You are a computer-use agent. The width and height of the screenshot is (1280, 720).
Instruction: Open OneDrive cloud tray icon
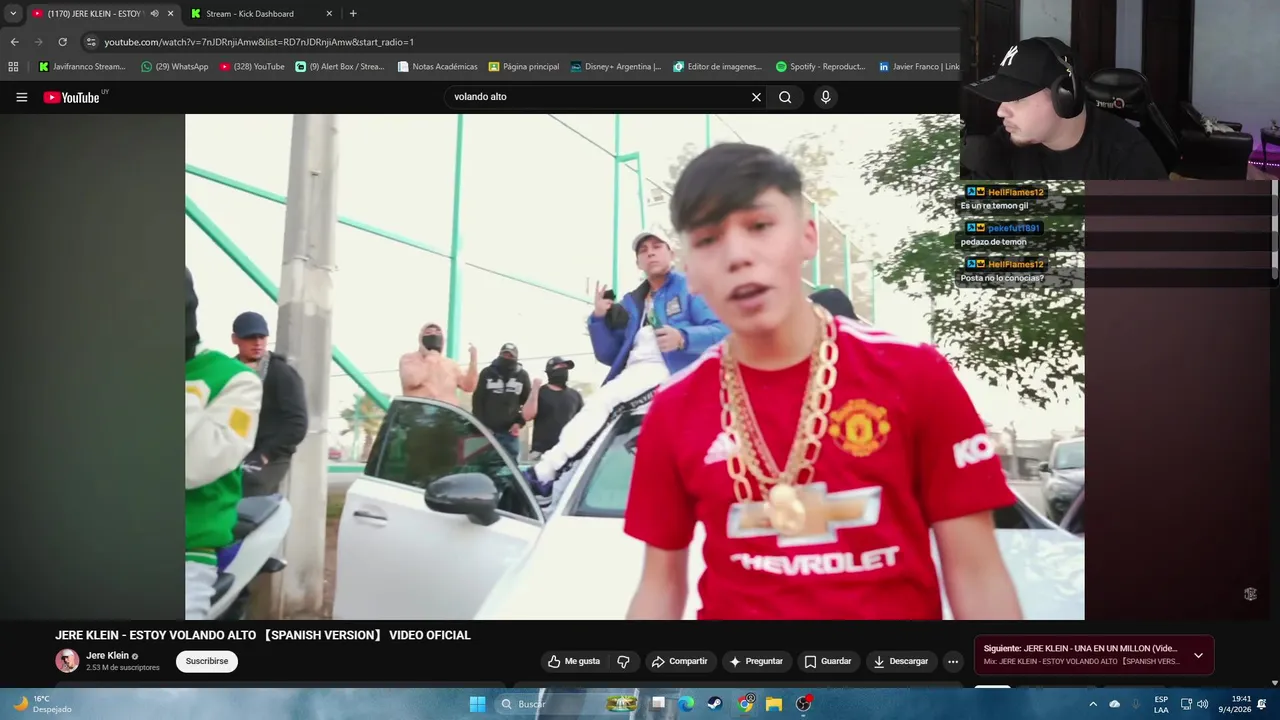coord(1115,704)
